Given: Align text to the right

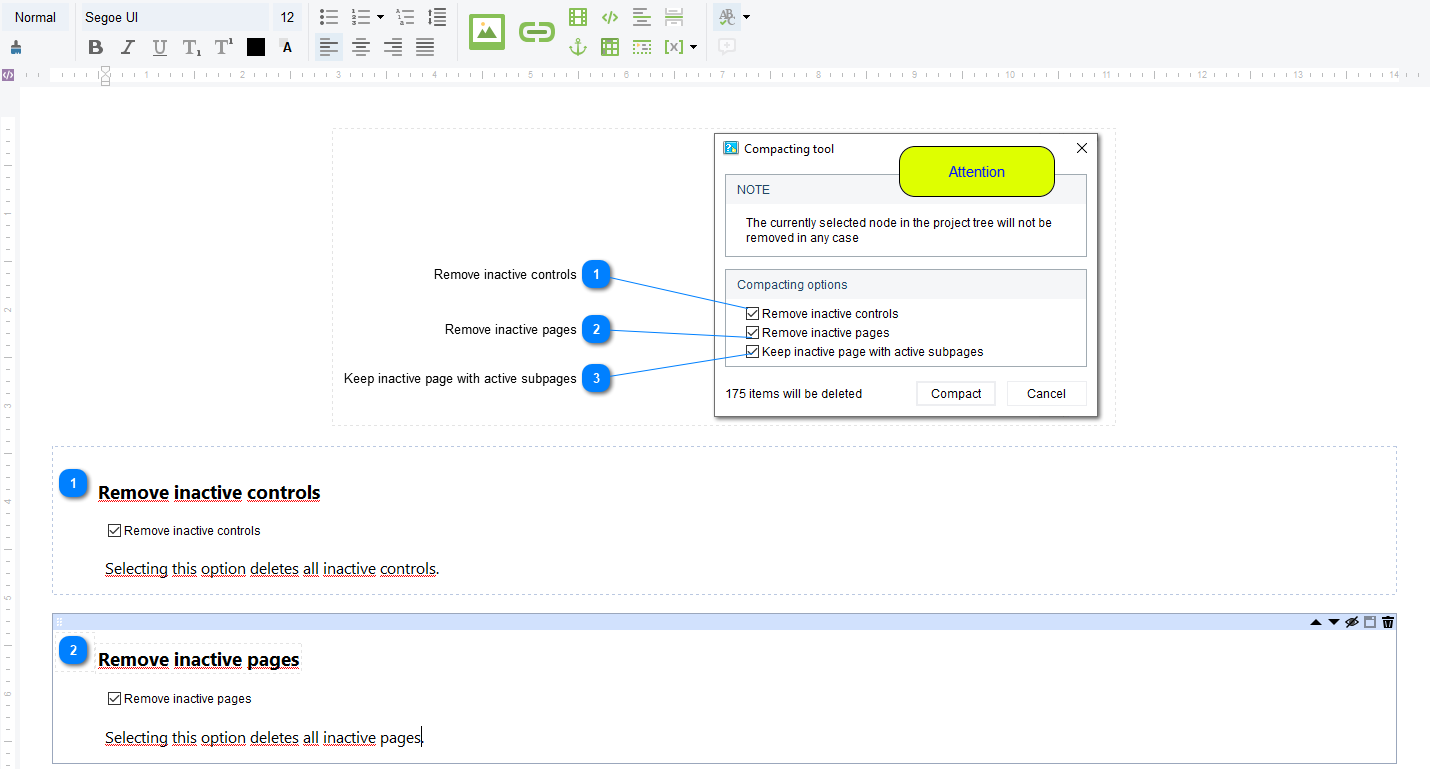Looking at the screenshot, I should [393, 47].
